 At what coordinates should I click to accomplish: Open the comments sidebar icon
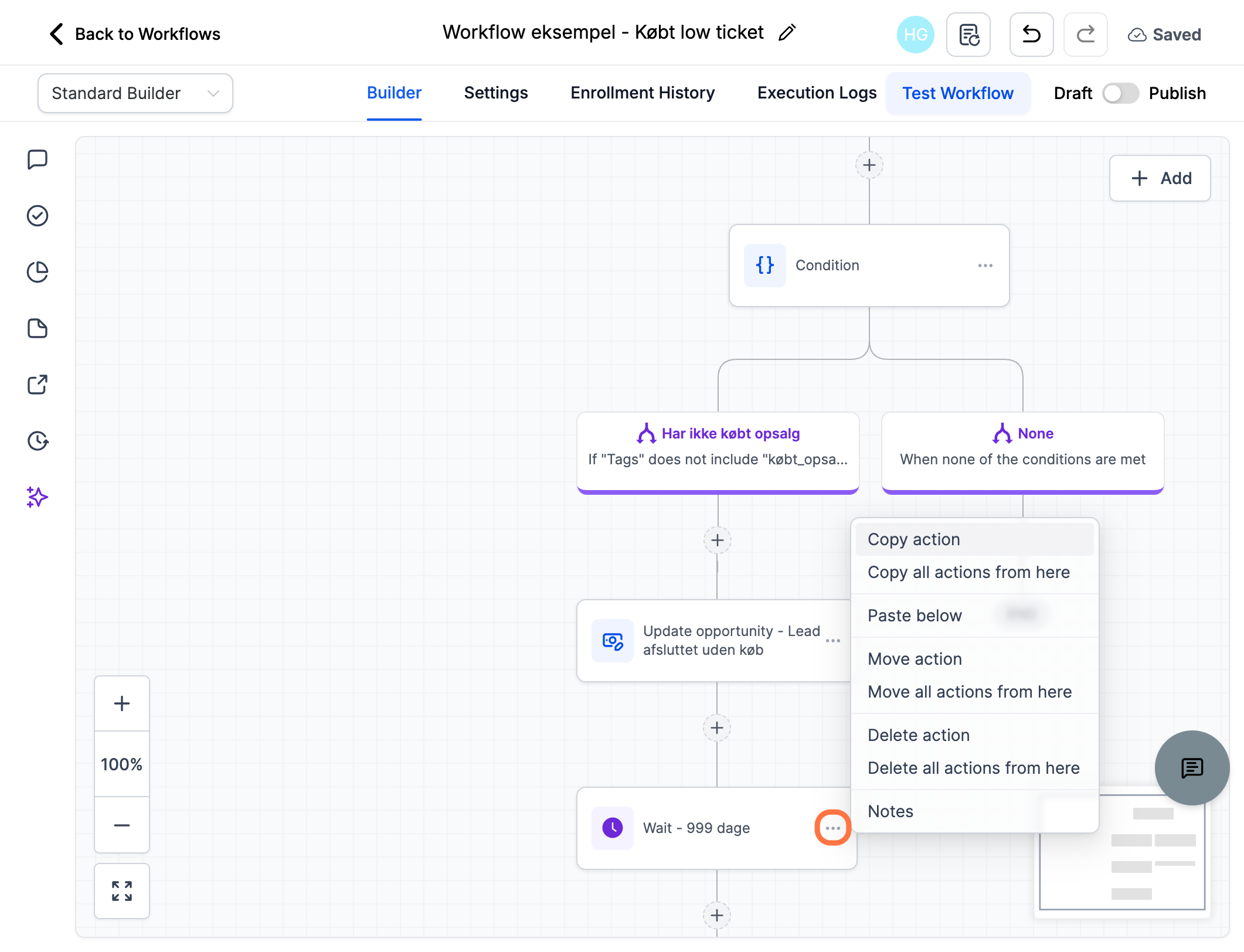(x=38, y=159)
